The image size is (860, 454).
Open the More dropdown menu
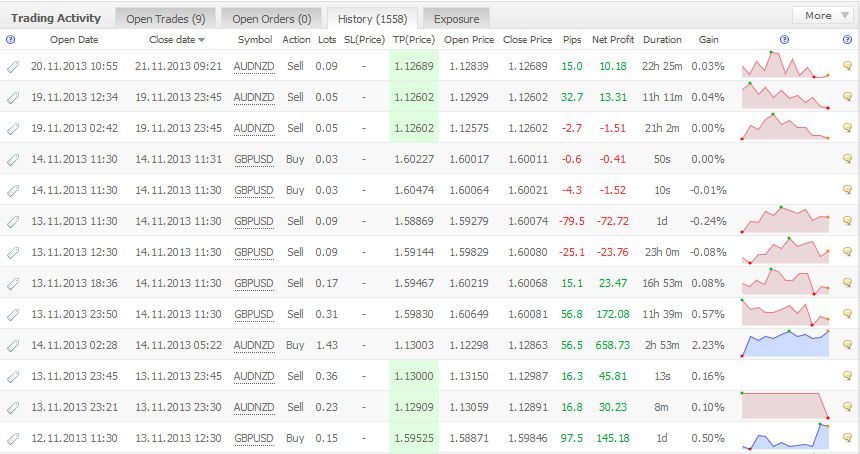(824, 15)
